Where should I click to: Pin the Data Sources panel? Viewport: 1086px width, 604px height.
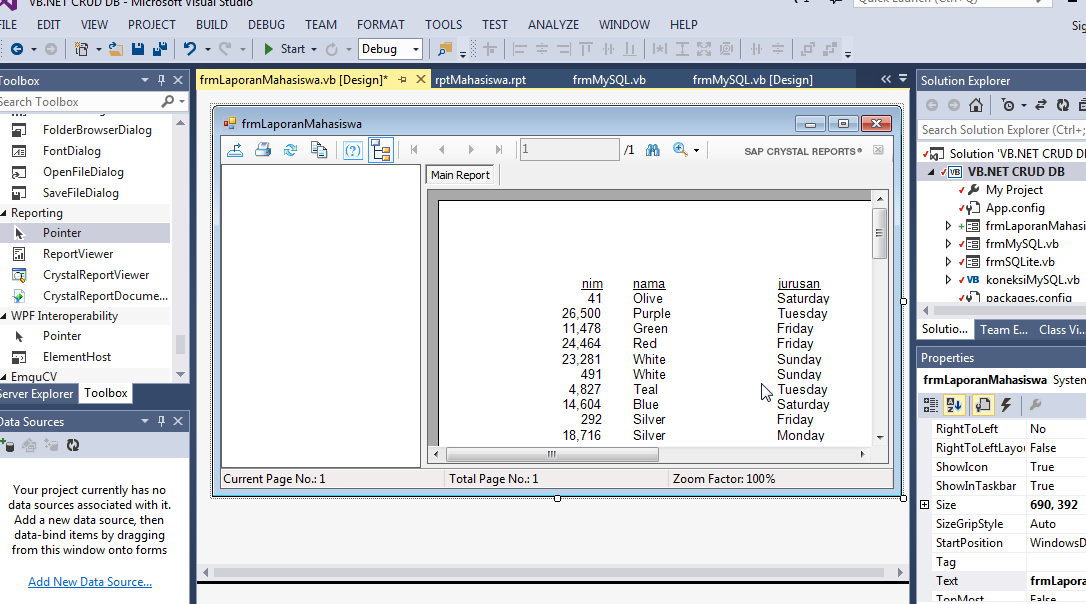[x=161, y=421]
